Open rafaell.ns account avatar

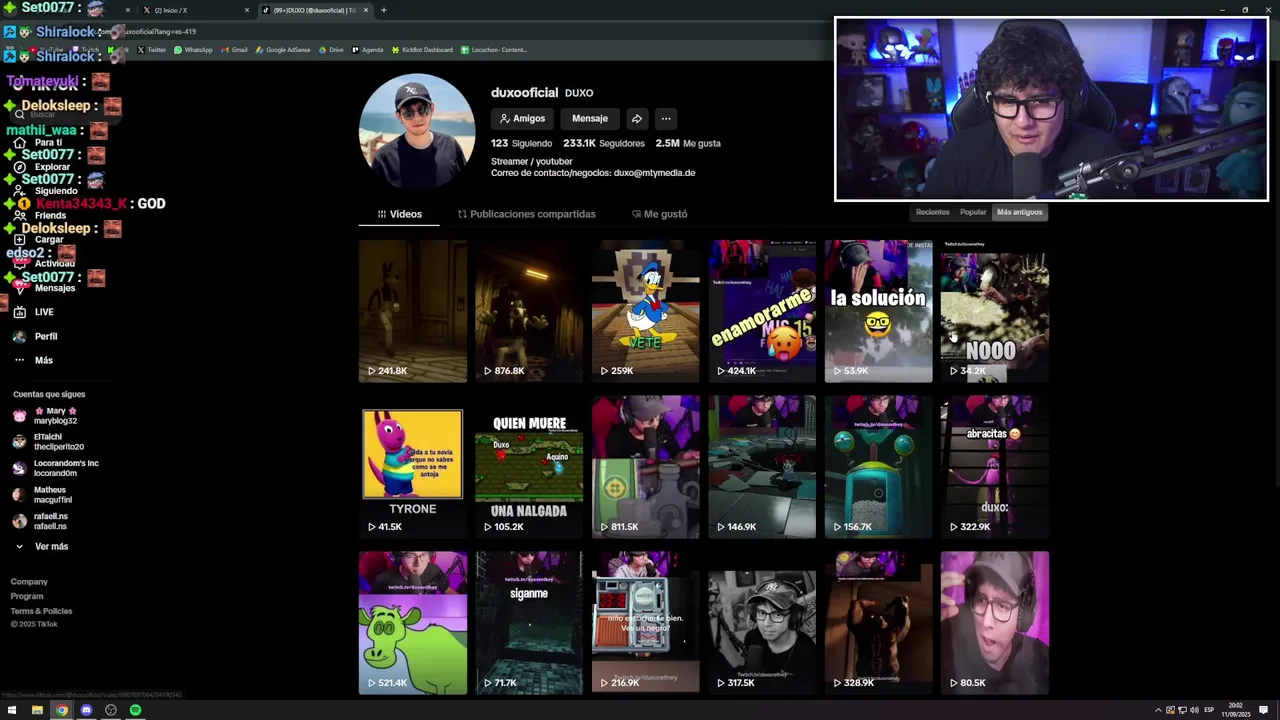tap(20, 521)
